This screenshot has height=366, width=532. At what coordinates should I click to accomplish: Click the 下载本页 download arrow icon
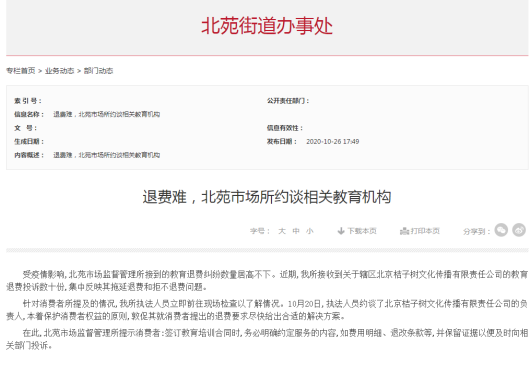(x=341, y=231)
